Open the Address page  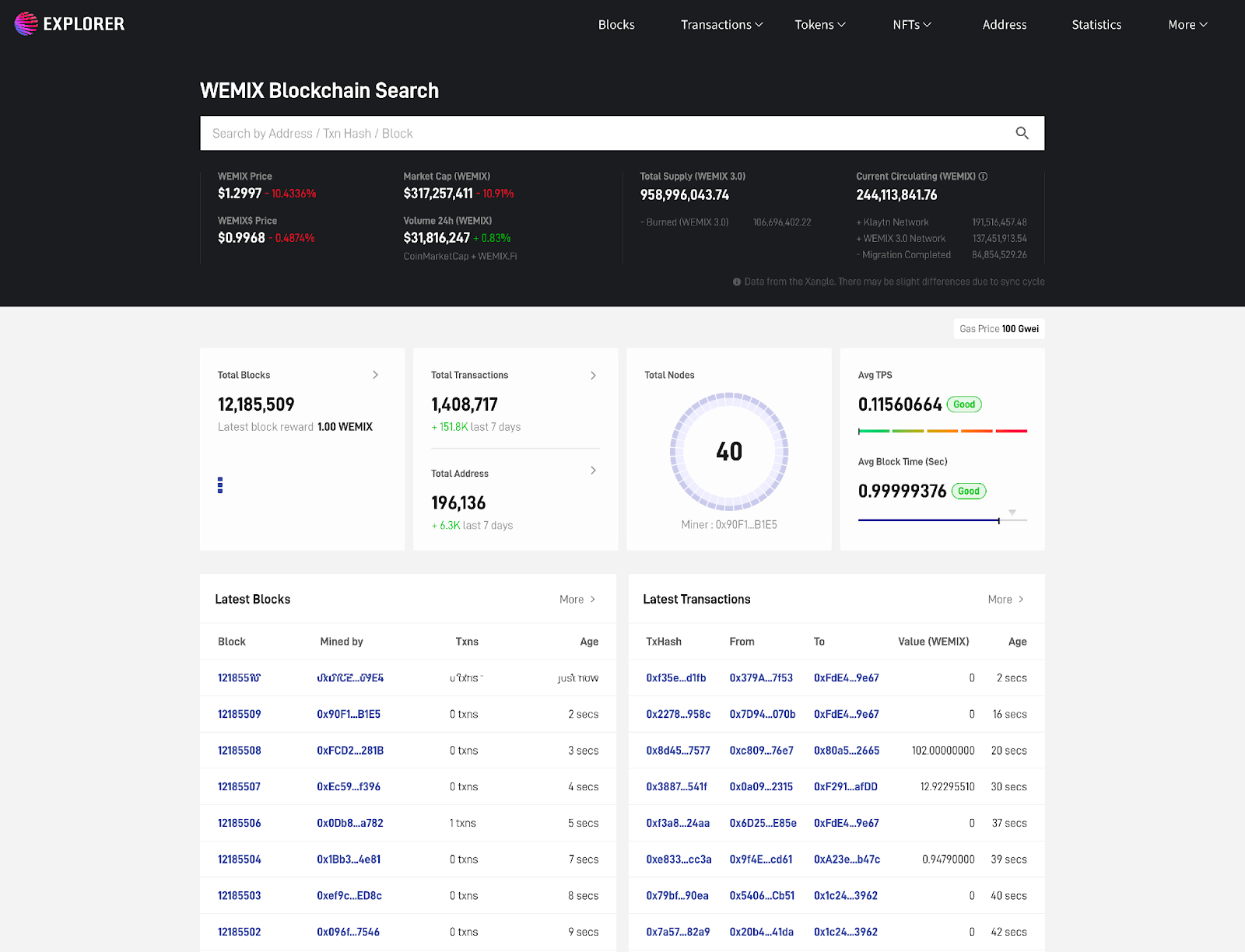pyautogui.click(x=1005, y=25)
